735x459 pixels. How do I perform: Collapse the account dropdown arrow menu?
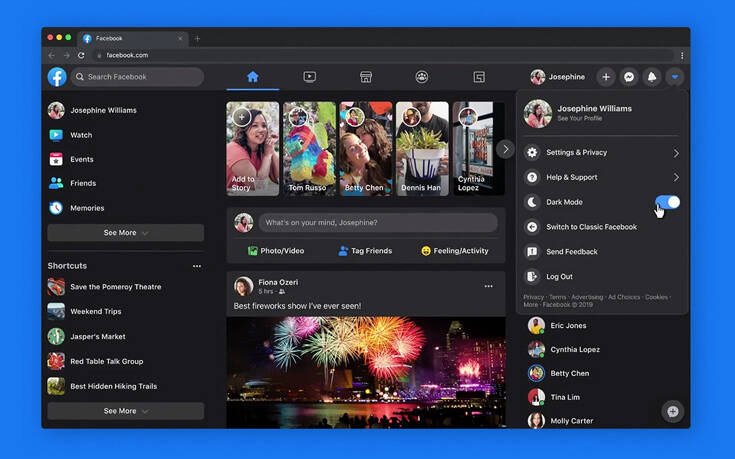pyautogui.click(x=676, y=77)
